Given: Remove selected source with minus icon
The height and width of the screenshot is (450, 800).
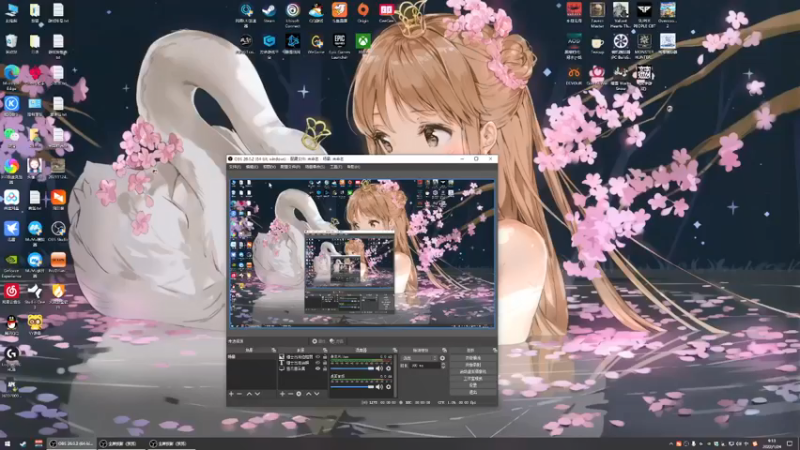Looking at the screenshot, I should pyautogui.click(x=290, y=394).
